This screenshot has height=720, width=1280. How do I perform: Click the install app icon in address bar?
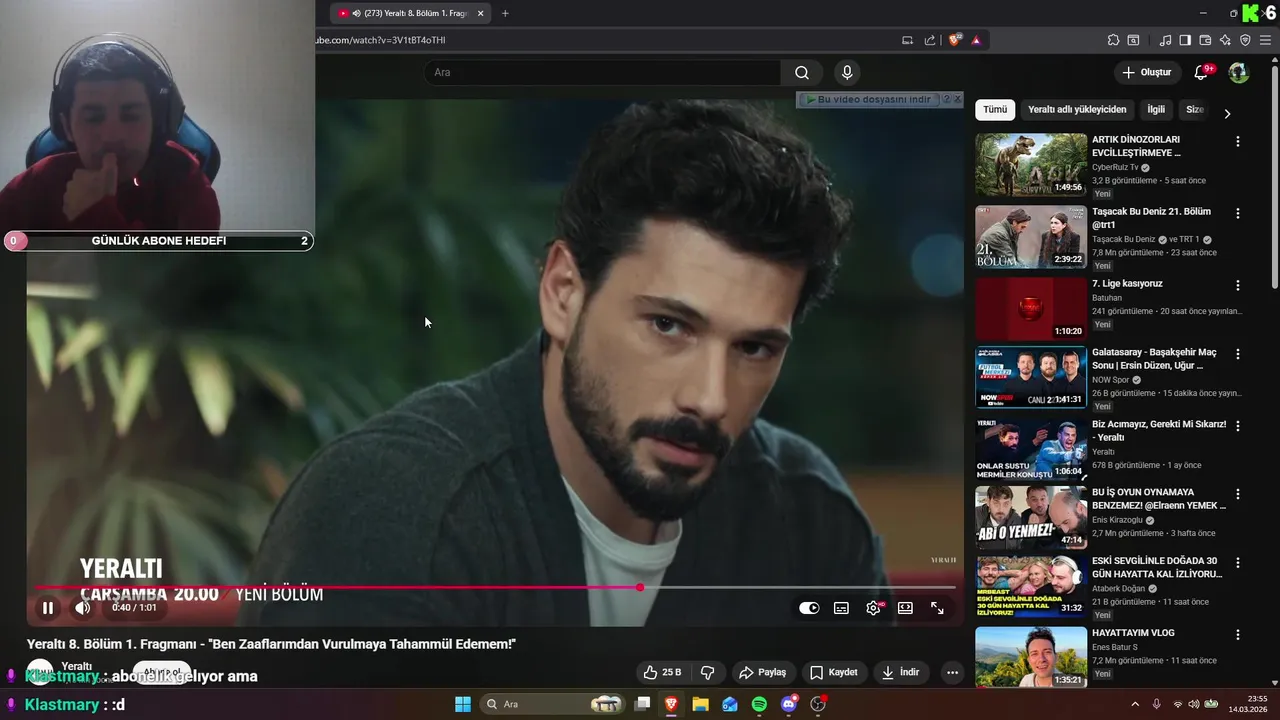[x=907, y=40]
